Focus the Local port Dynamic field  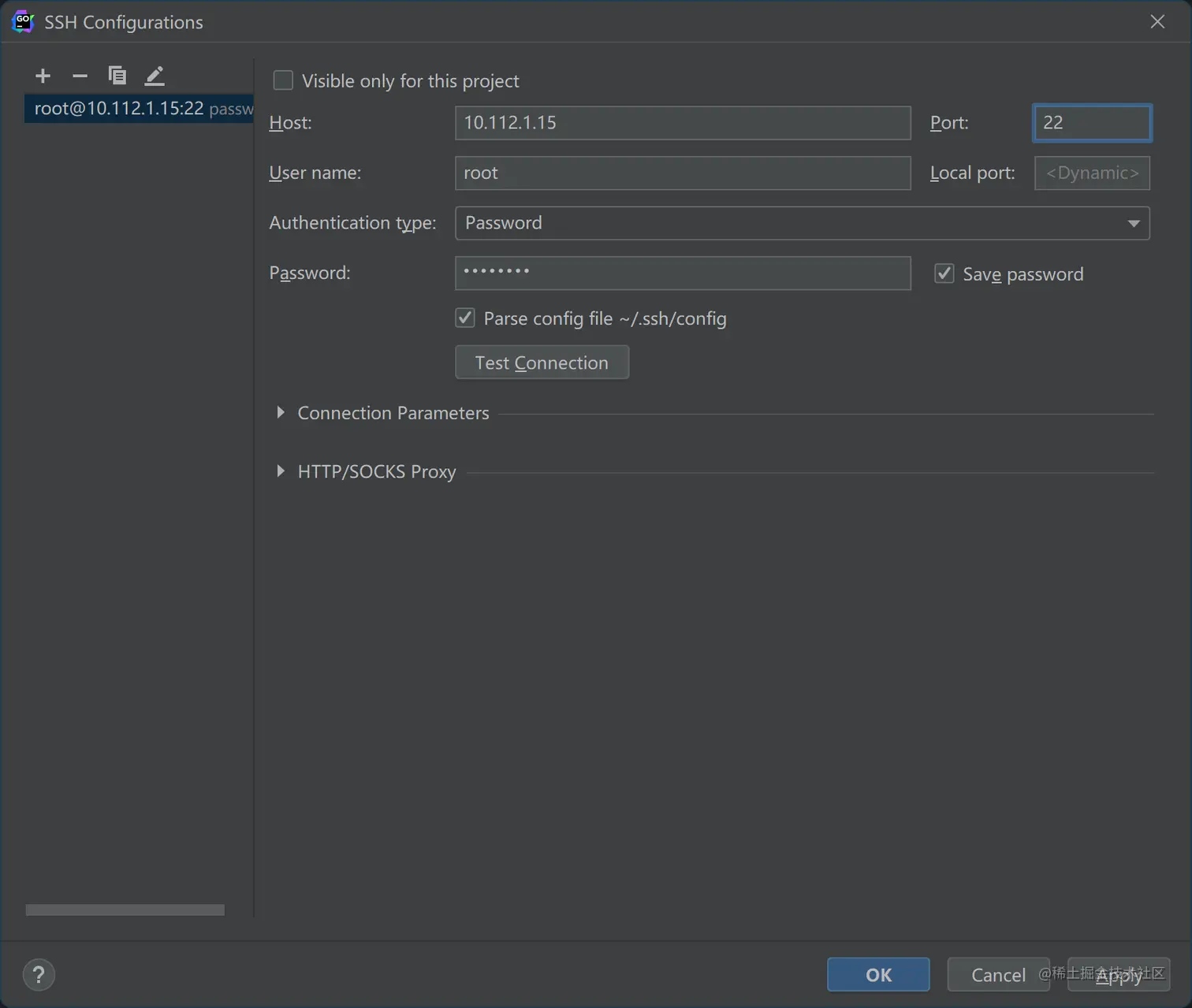point(1092,173)
